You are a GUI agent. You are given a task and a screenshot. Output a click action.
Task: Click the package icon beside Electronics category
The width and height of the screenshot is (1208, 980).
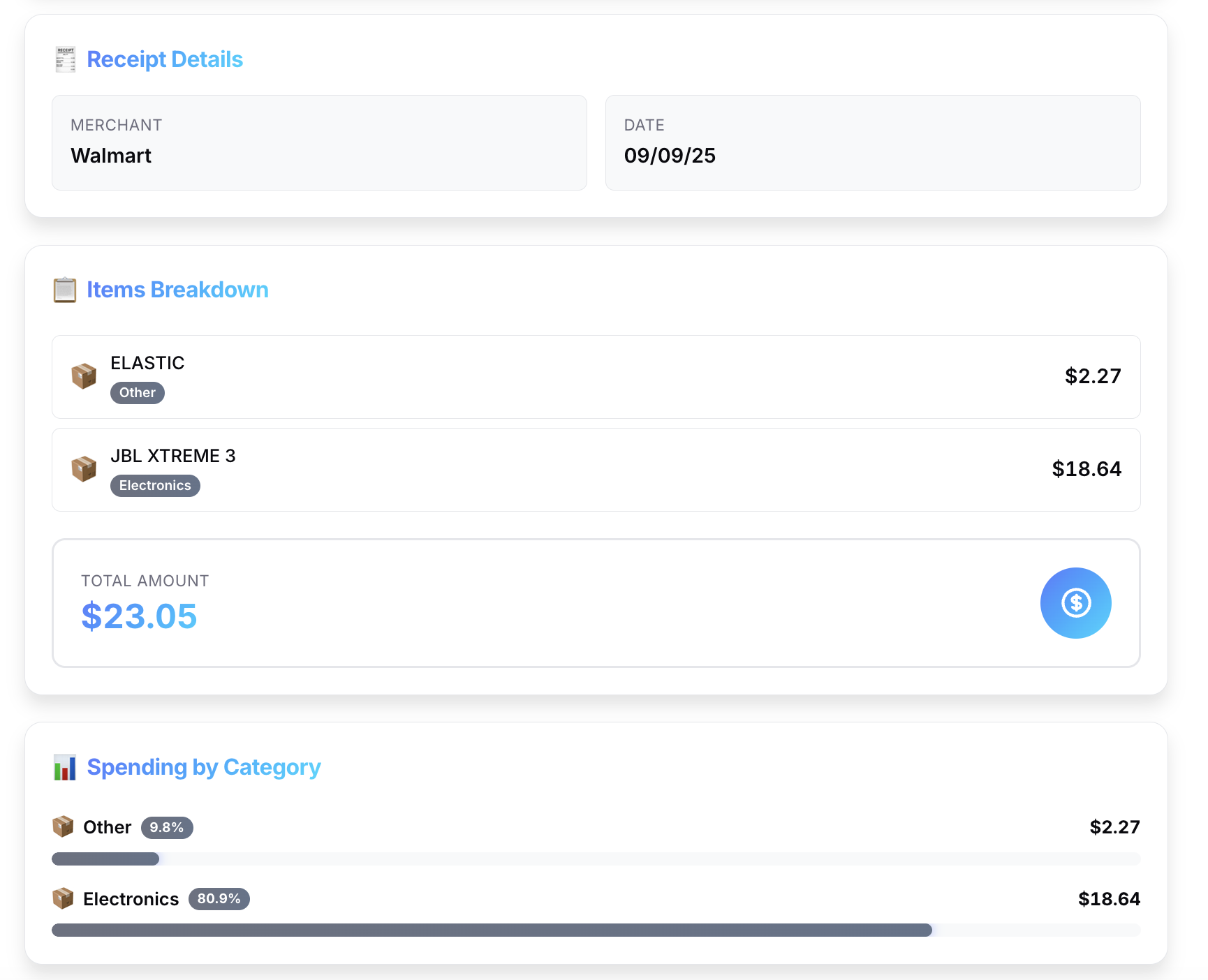click(x=63, y=898)
